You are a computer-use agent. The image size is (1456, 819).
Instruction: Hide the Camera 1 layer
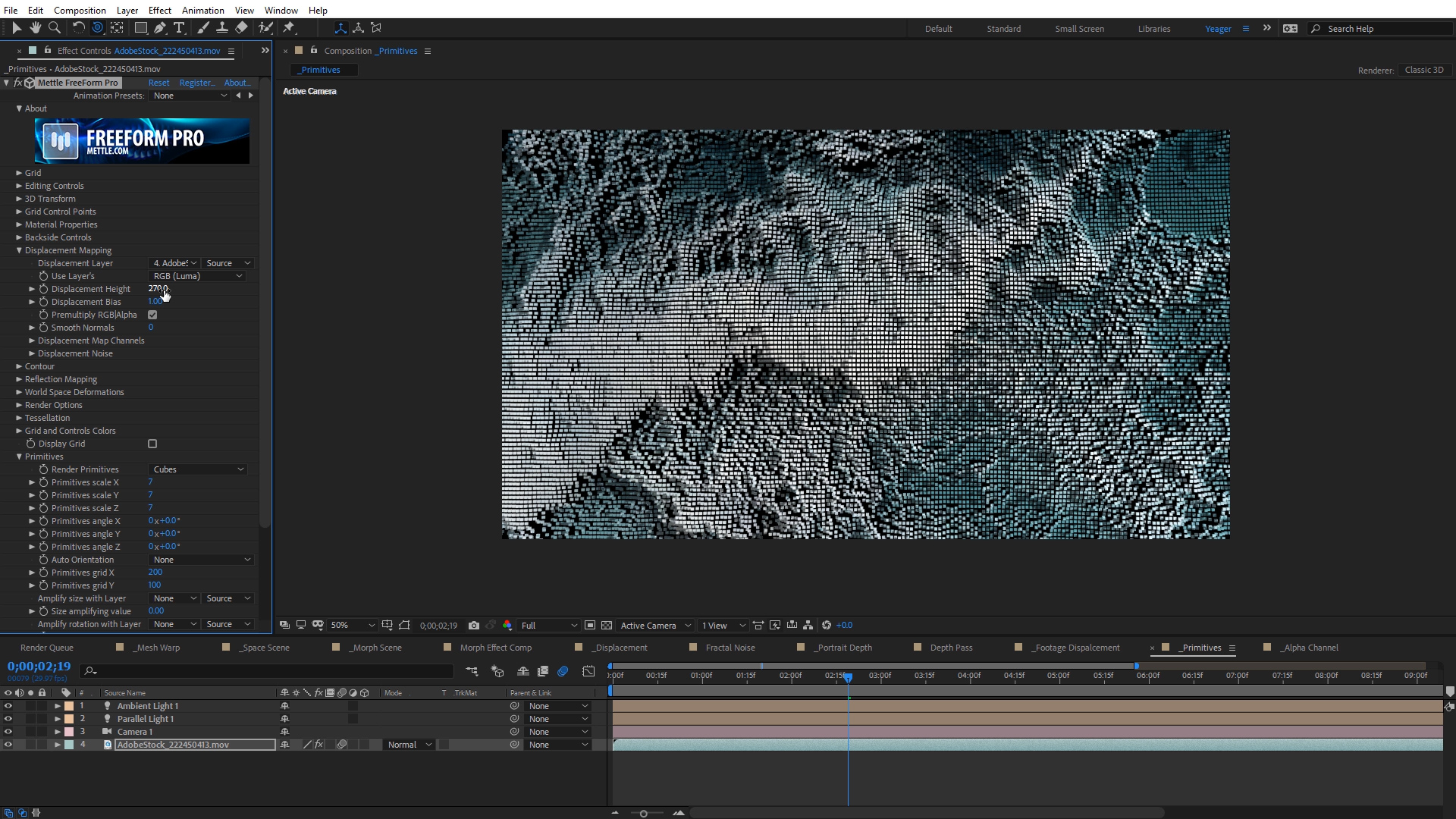(x=8, y=732)
